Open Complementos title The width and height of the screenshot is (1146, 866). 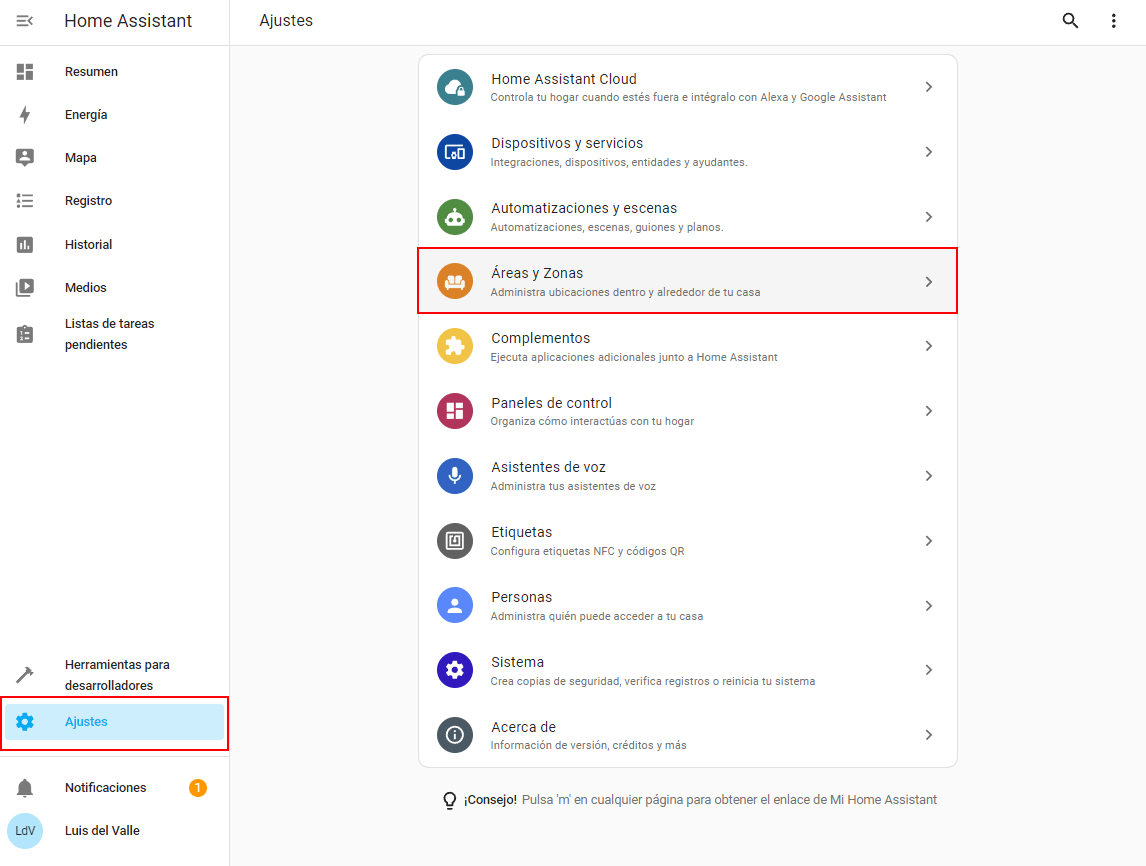(541, 338)
